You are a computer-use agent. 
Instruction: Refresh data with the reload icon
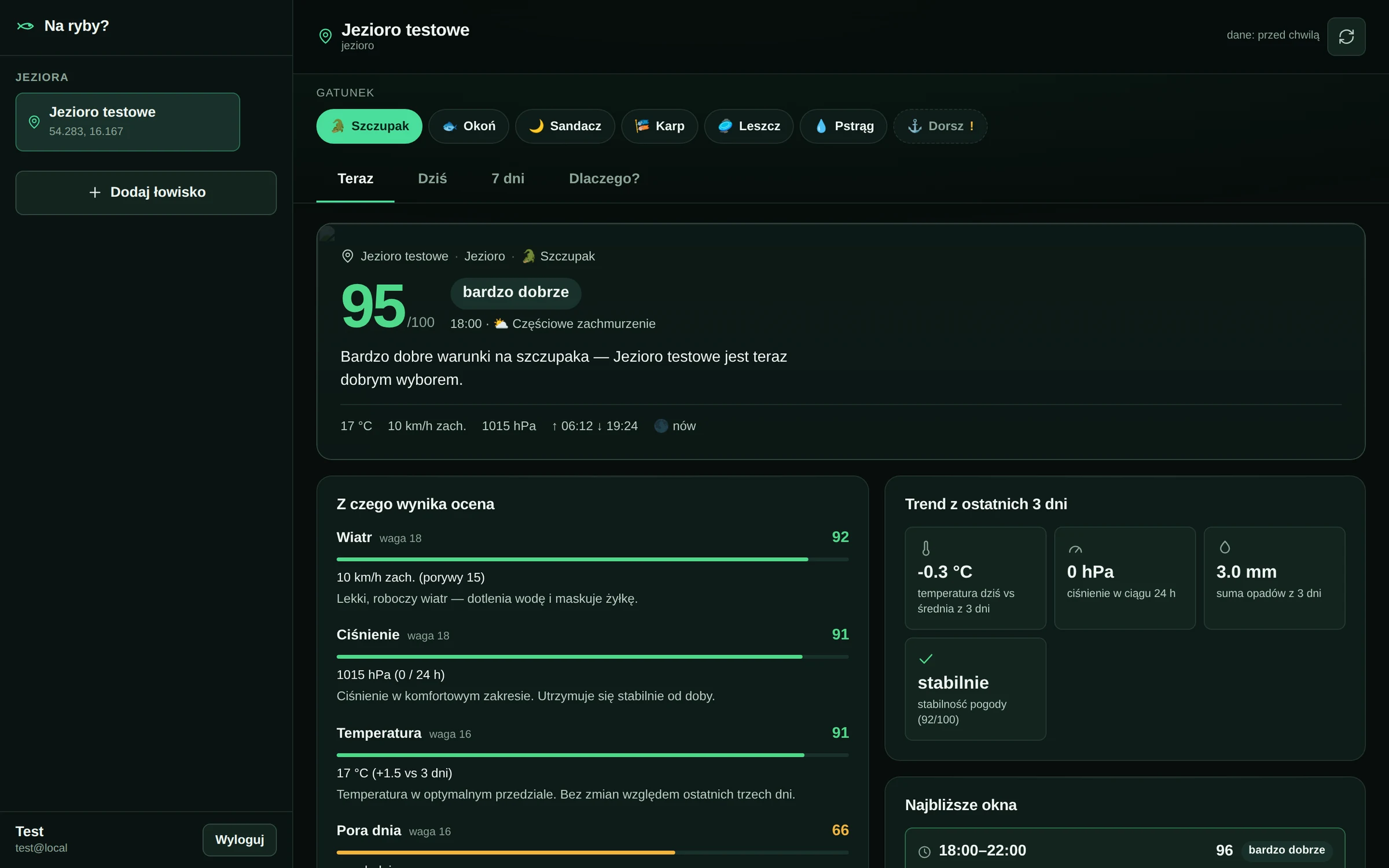point(1346,36)
